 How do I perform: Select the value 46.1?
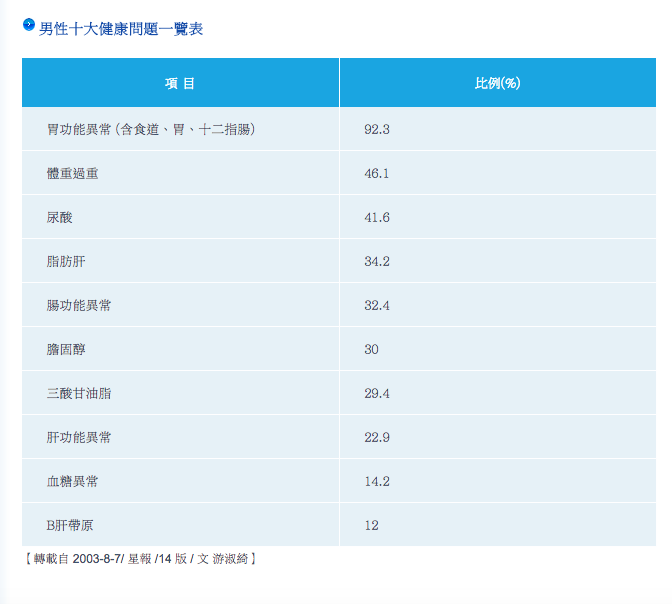coord(377,174)
